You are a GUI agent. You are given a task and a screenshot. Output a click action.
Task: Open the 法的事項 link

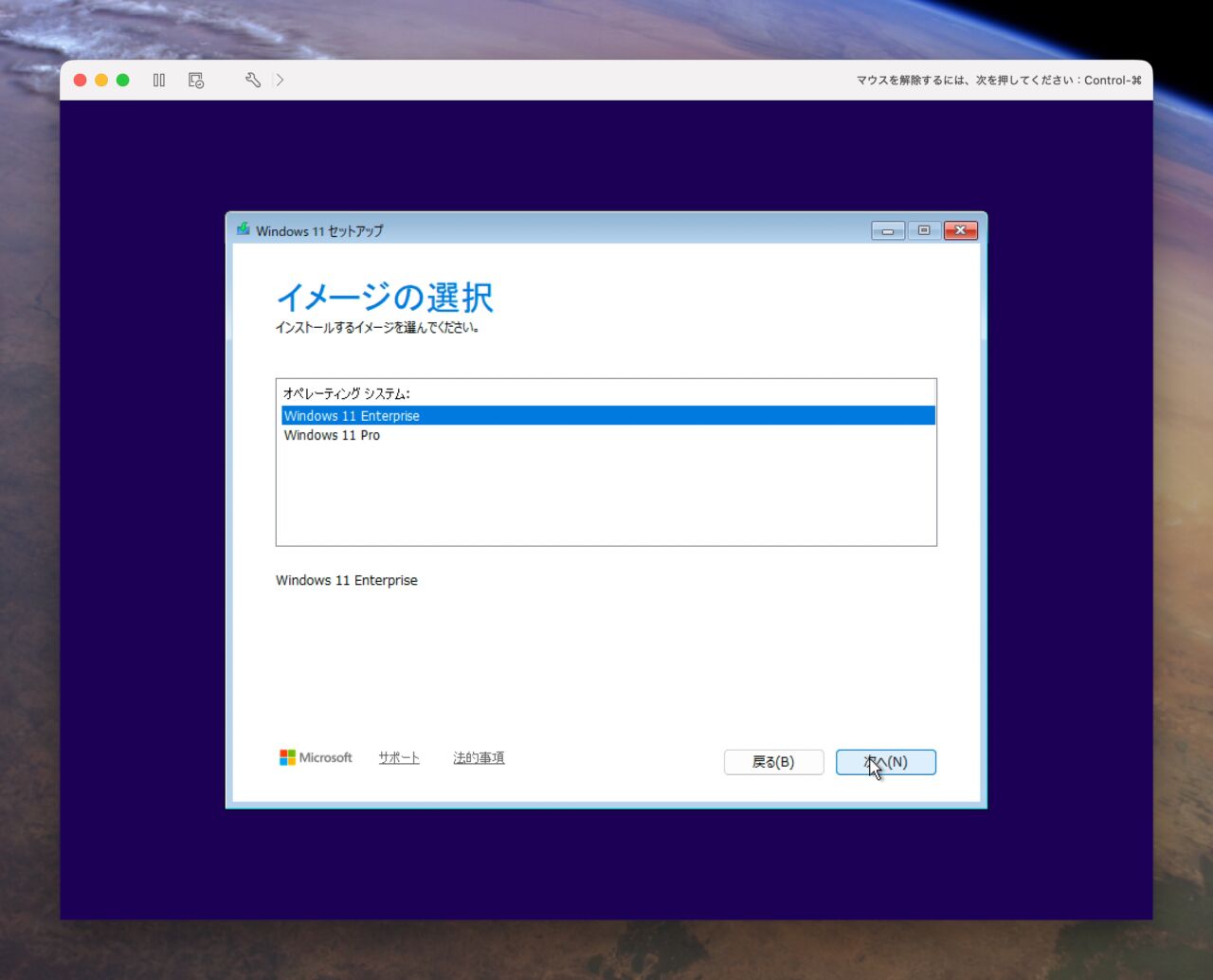coord(479,757)
